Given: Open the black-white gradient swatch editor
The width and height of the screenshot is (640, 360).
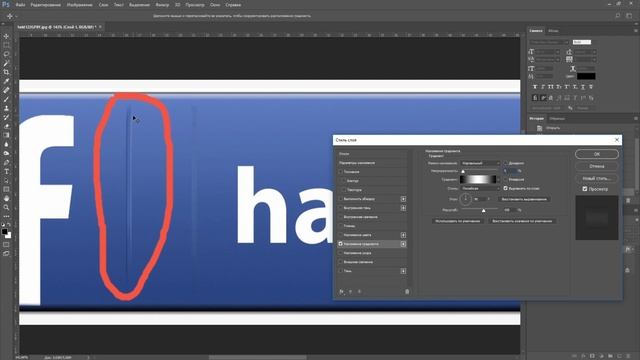Looking at the screenshot, I should (478, 179).
